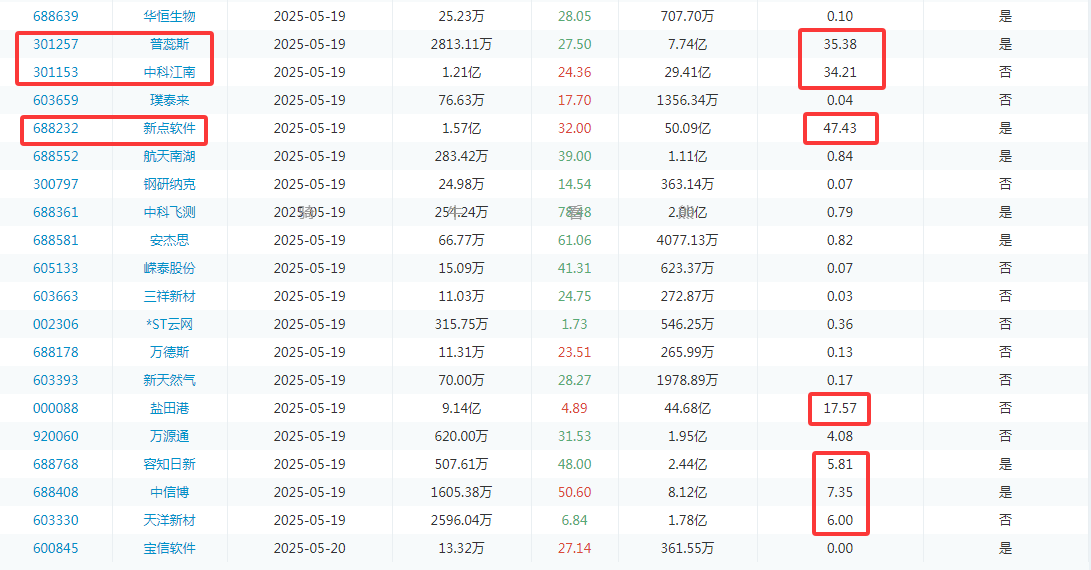Click the price value 1.73
This screenshot has width=1091, height=570.
pyautogui.click(x=575, y=324)
